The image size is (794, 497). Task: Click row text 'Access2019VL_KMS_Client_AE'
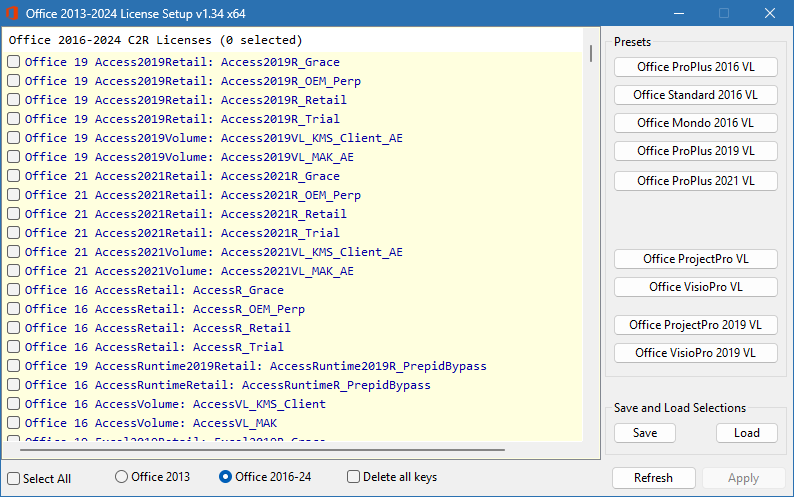coord(311,138)
